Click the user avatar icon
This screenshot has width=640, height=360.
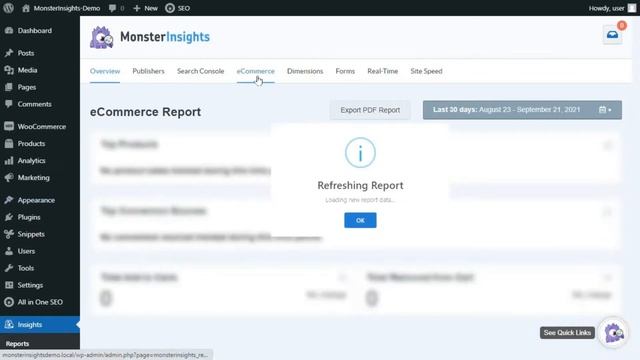(x=632, y=8)
